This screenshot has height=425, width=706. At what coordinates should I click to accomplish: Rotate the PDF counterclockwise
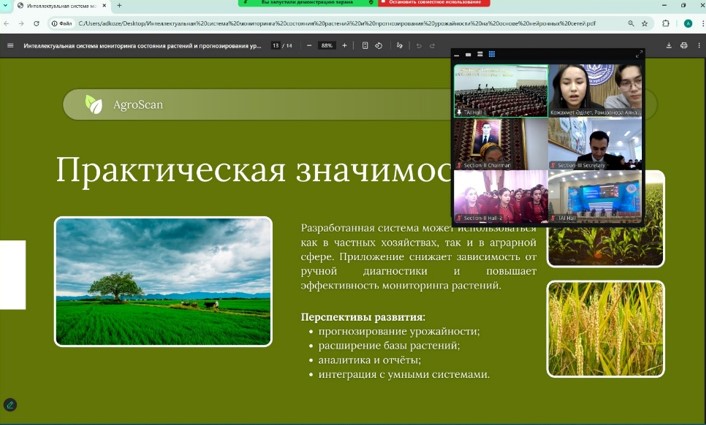(379, 45)
